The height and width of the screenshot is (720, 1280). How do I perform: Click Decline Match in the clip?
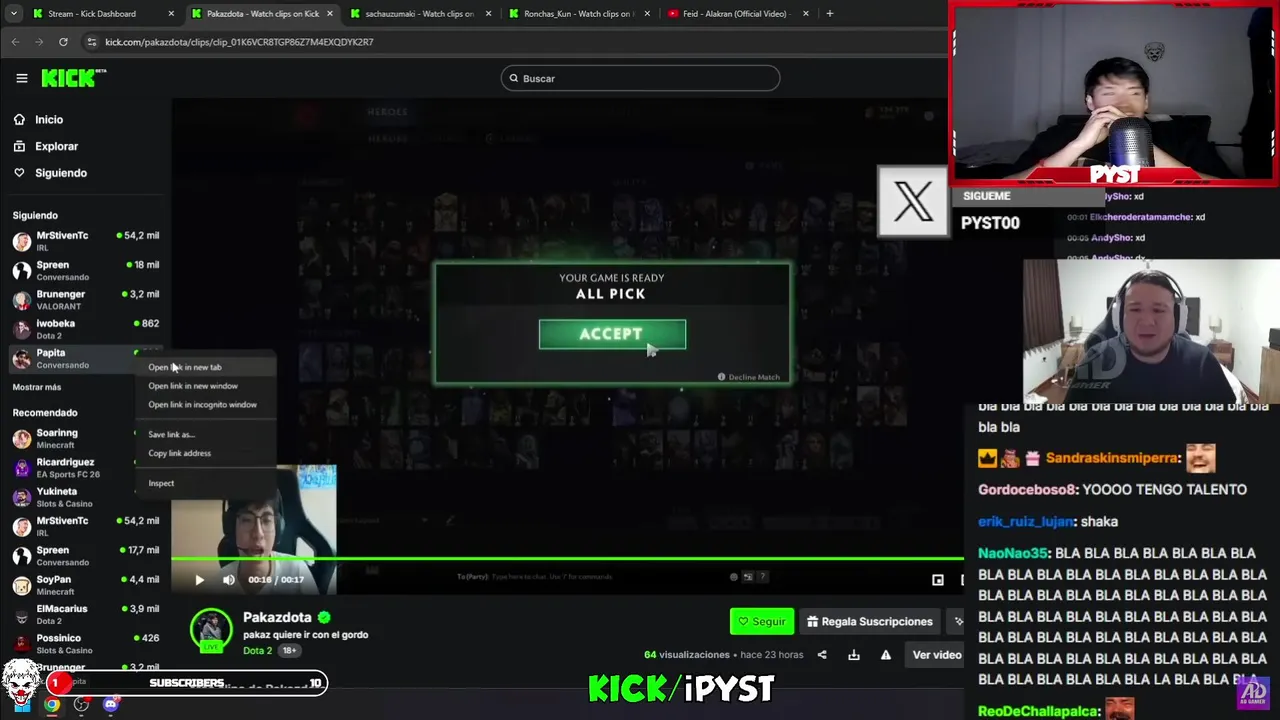748,377
